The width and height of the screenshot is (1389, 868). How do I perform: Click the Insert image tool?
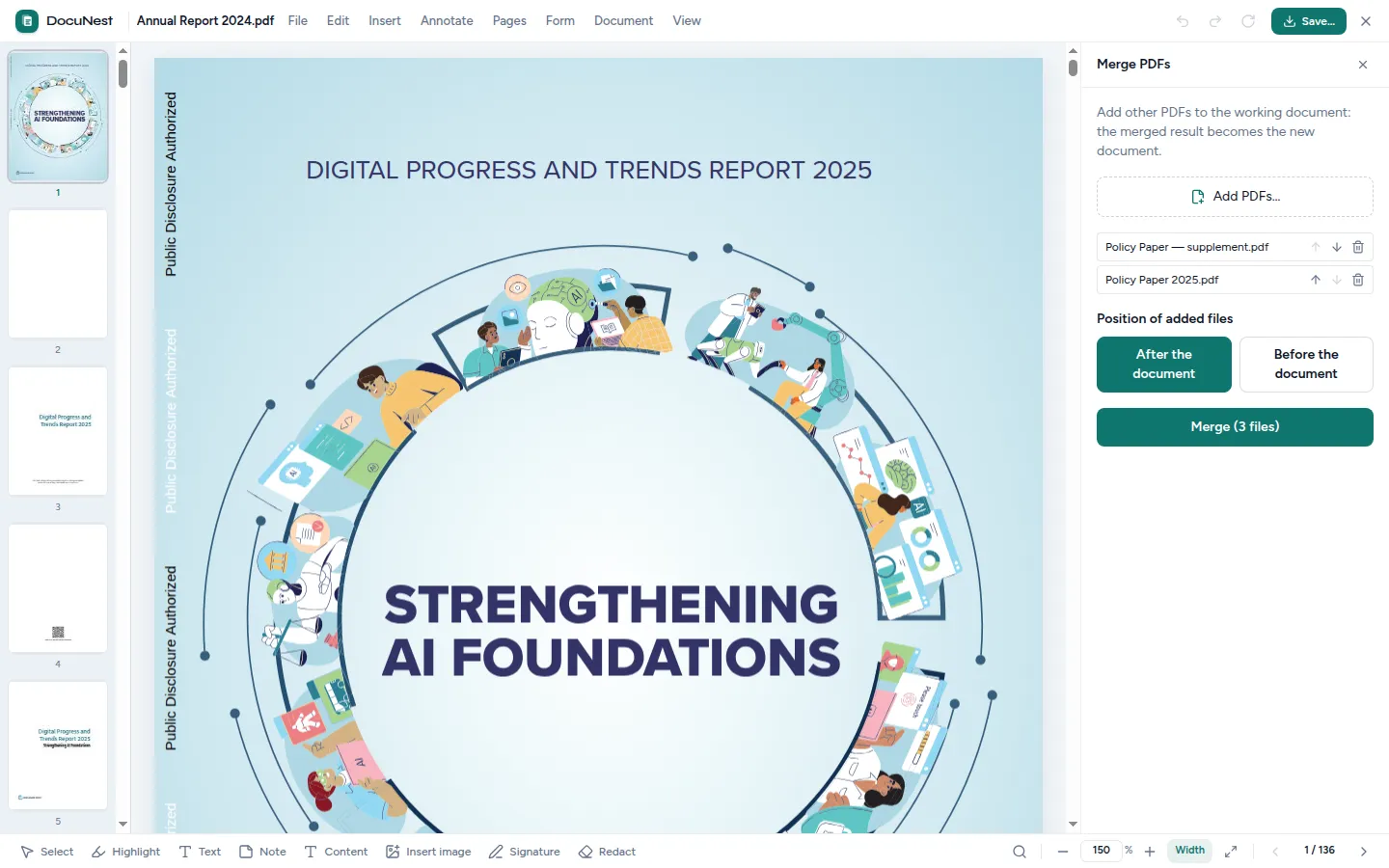[x=428, y=852]
